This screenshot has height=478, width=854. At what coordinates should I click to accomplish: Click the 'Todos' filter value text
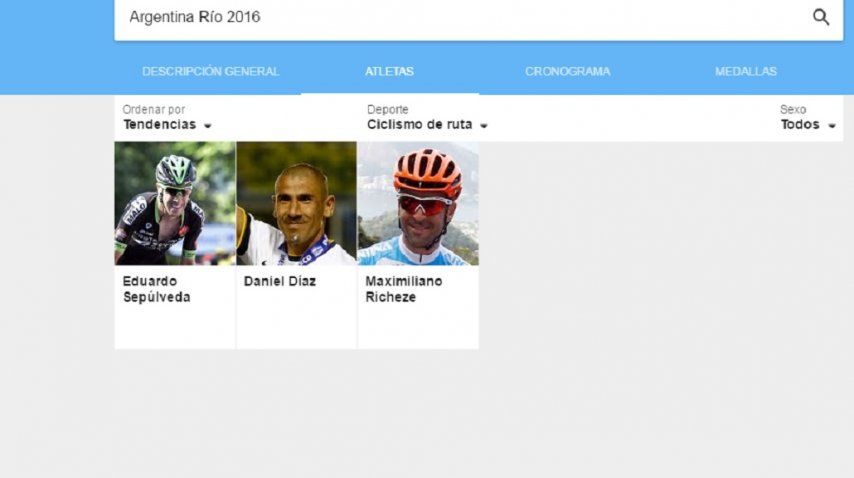coord(800,125)
